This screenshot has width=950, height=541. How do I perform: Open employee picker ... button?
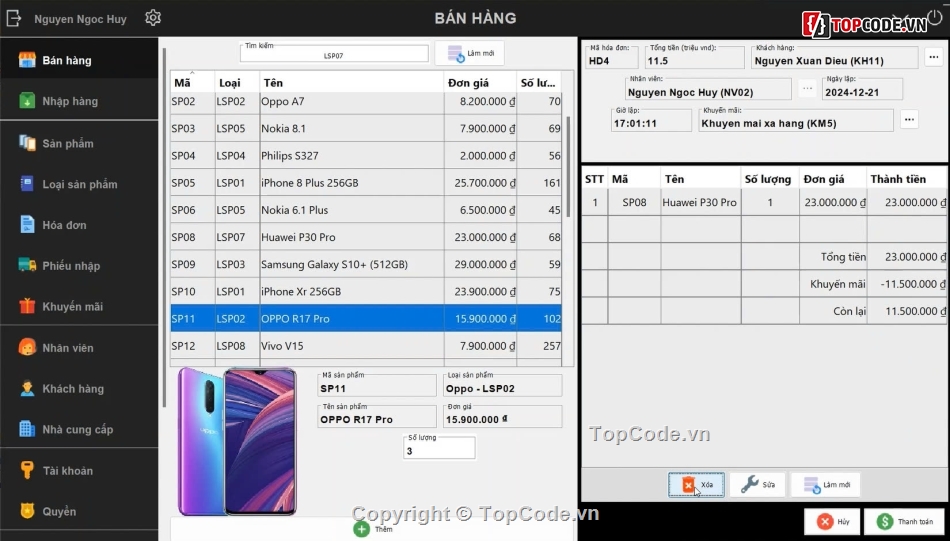pyautogui.click(x=807, y=88)
